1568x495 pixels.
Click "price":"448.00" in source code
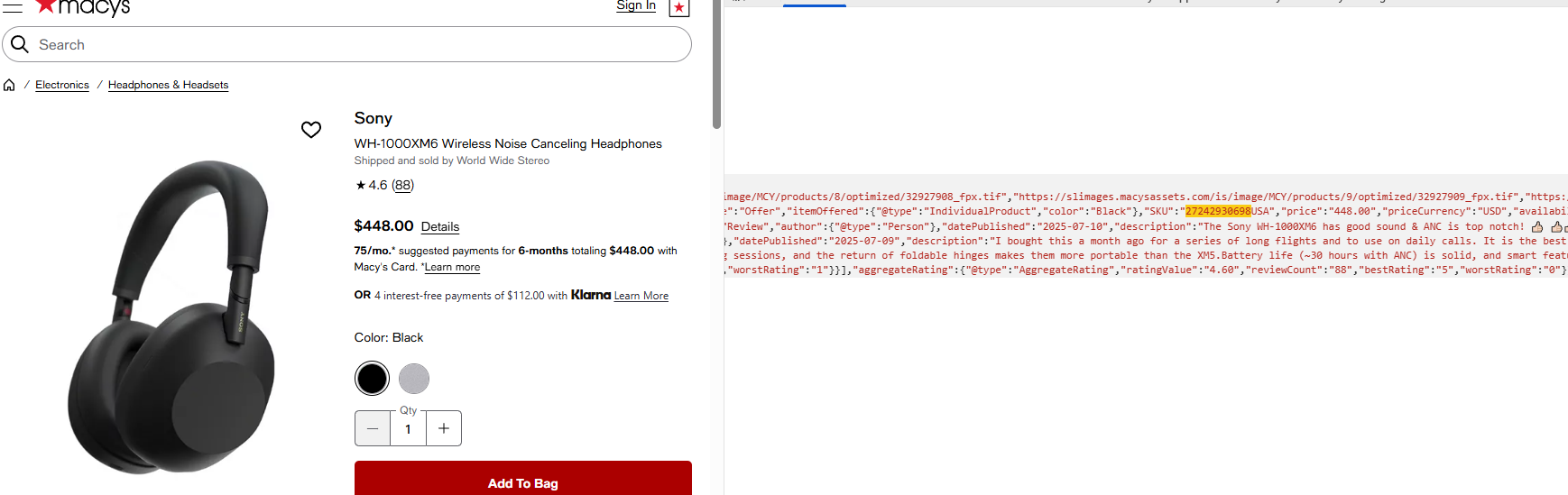click(1329, 211)
